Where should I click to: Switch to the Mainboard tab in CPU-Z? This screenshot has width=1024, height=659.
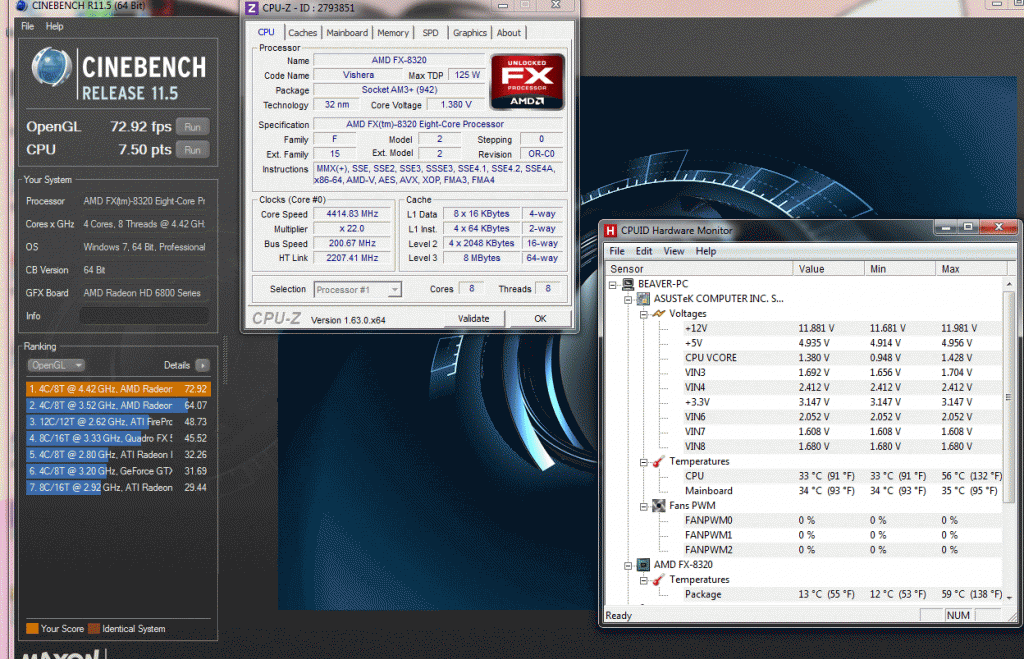(347, 33)
